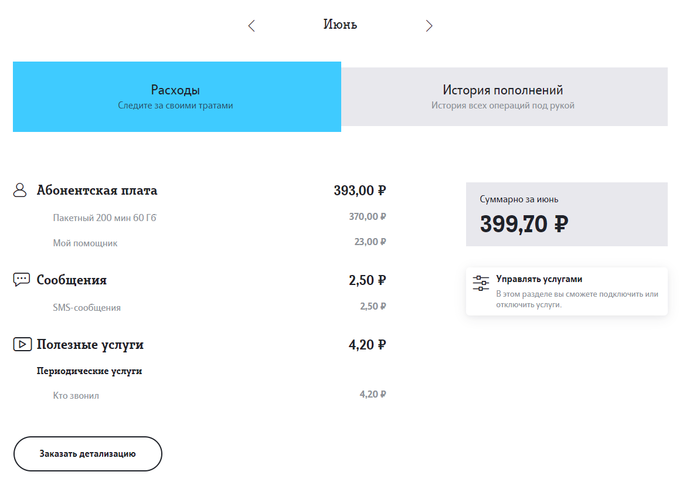Image resolution: width=700 pixels, height=482 pixels.
Task: Click the manage services sliders icon
Action: pyautogui.click(x=481, y=285)
